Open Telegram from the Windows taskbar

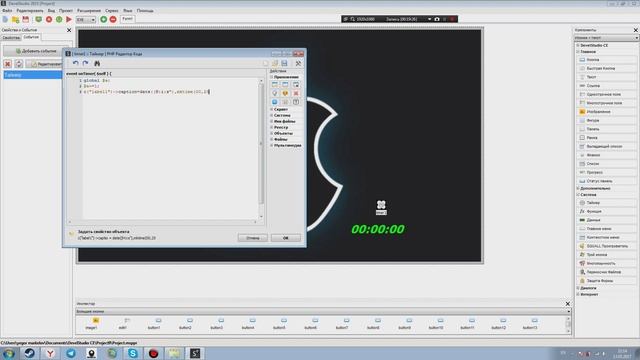click(x=71, y=353)
